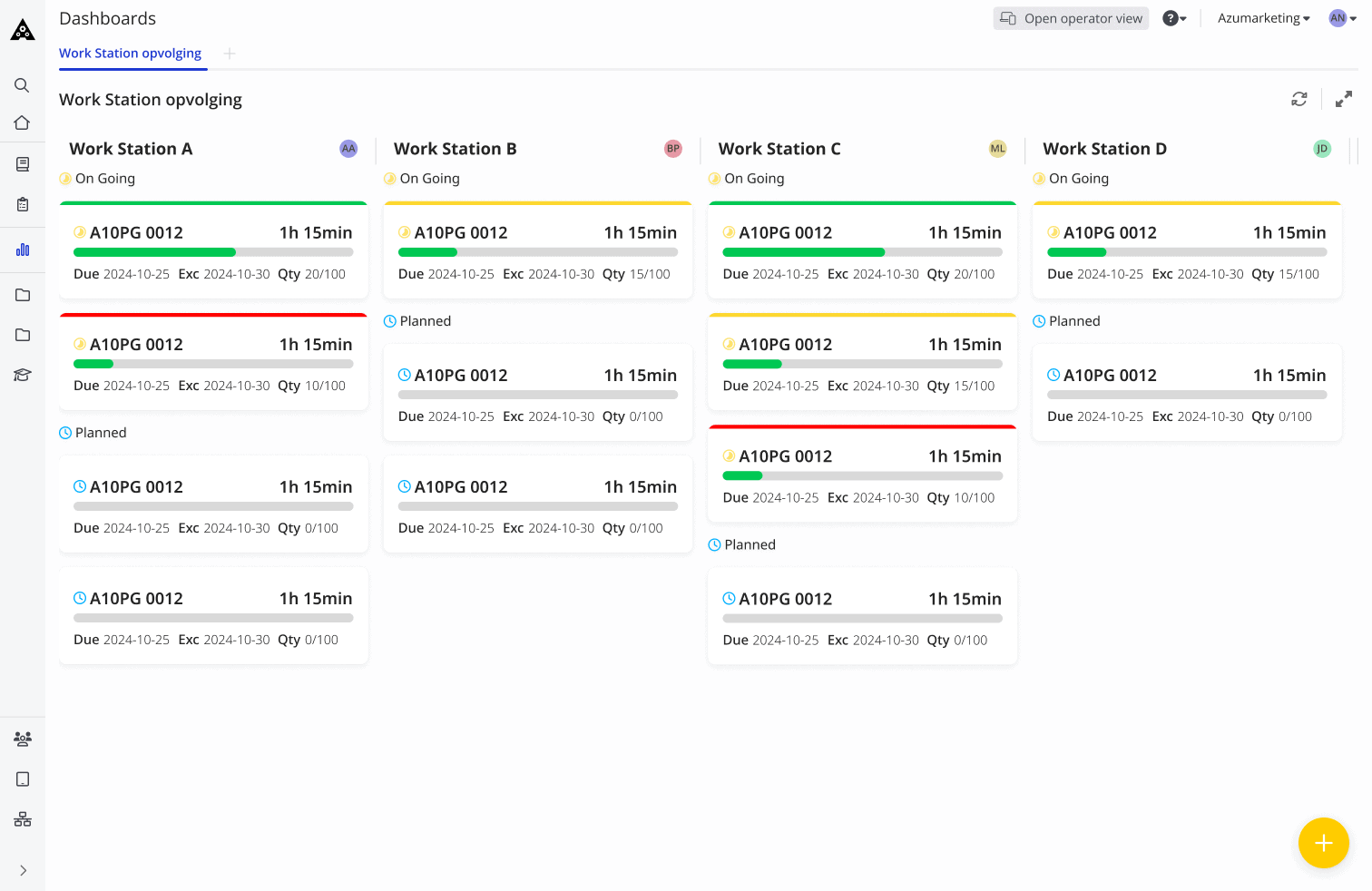The width and height of the screenshot is (1372, 891).
Task: Switch to the Work Station opvolging tab
Action: click(132, 54)
